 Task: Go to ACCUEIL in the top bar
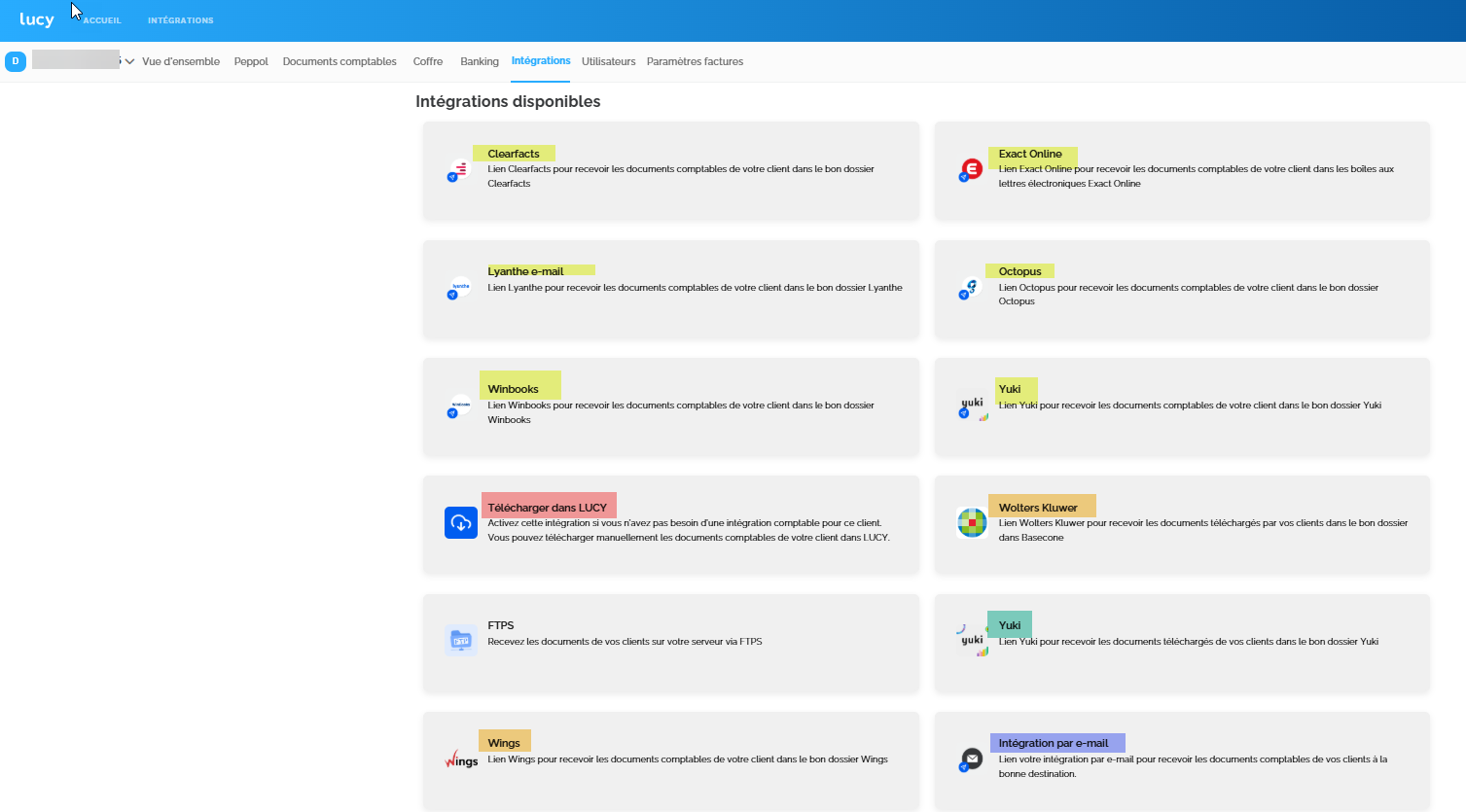102,20
